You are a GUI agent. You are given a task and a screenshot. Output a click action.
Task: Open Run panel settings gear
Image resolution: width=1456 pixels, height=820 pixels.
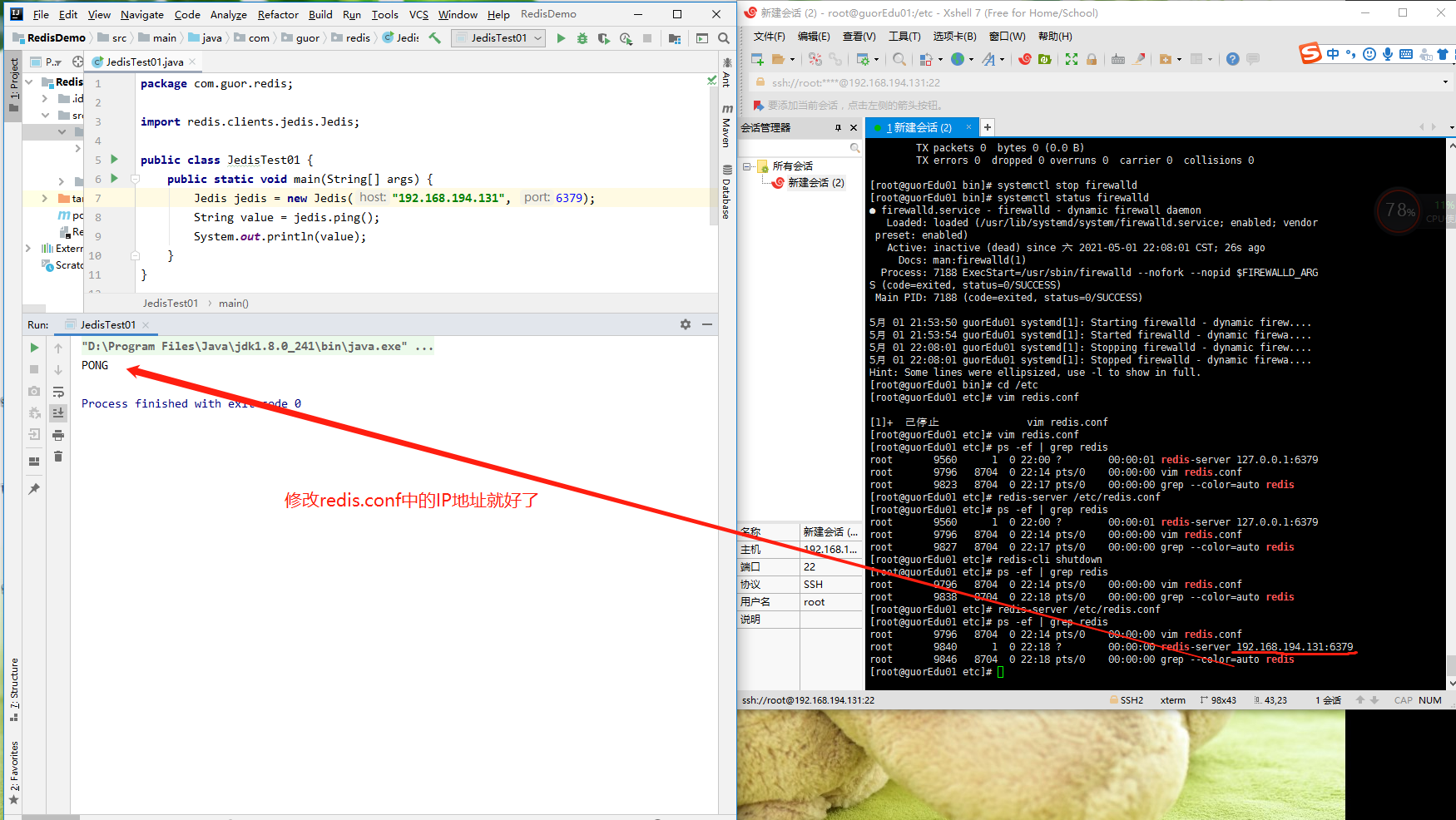pos(686,324)
